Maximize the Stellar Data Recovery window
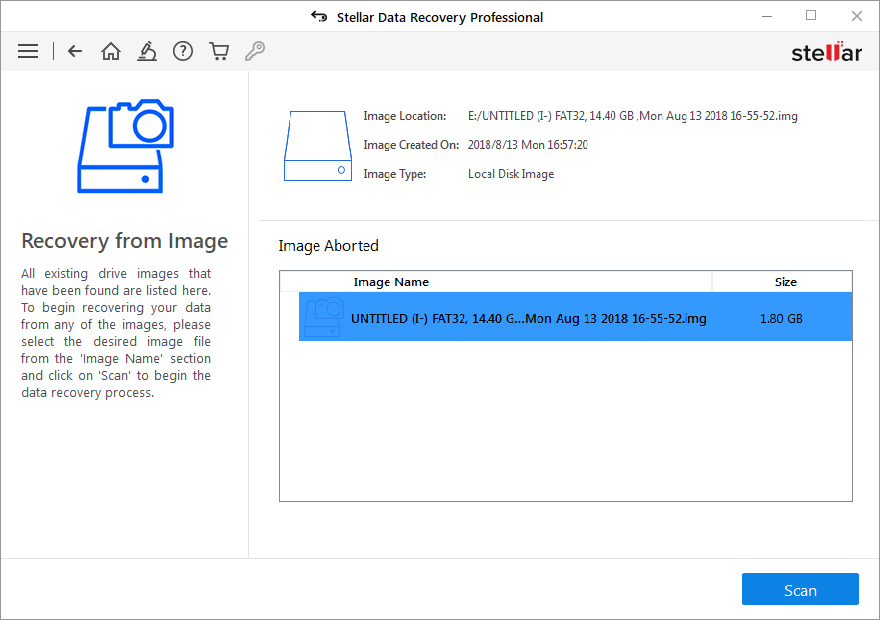 811,16
